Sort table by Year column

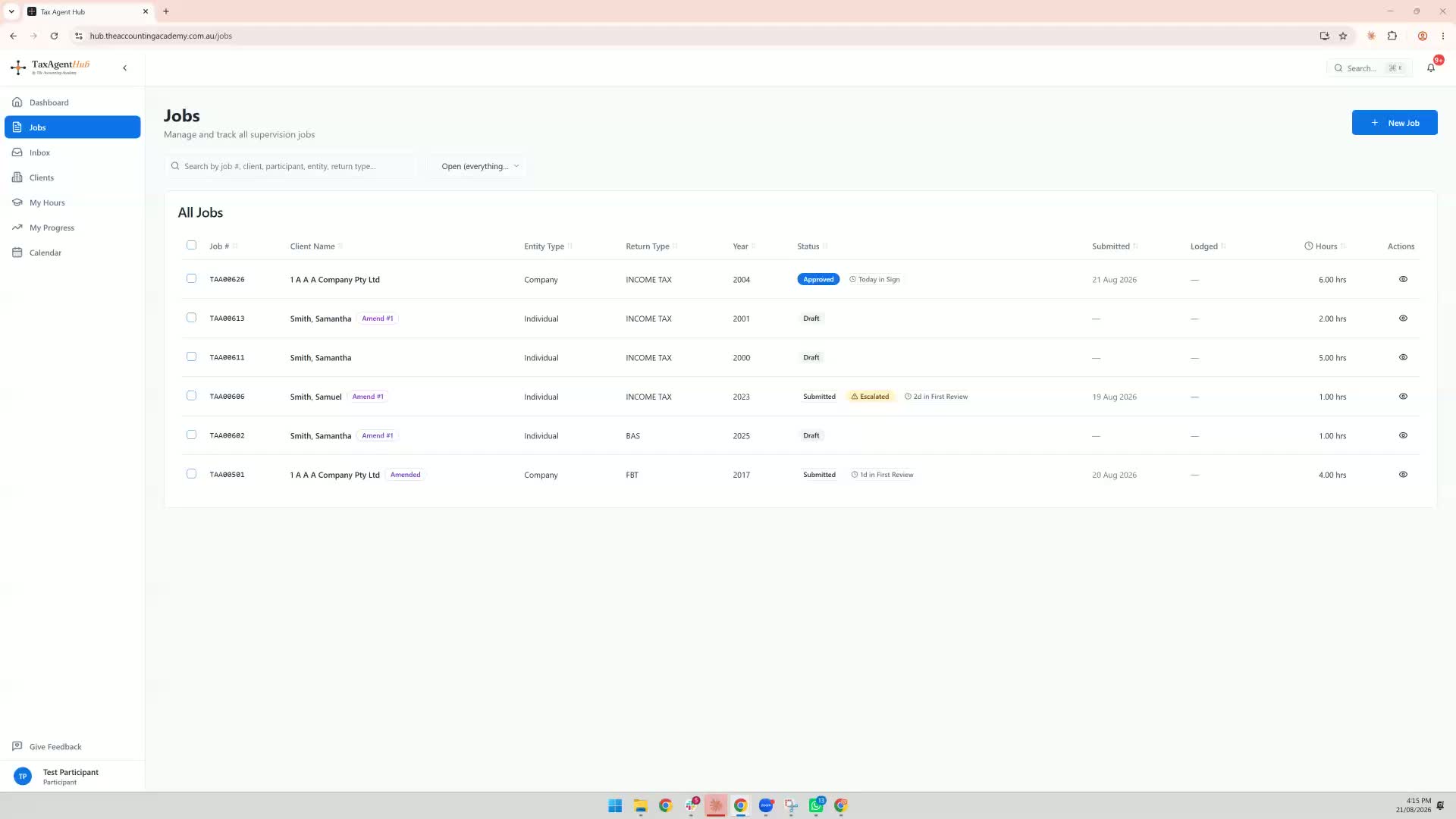pyautogui.click(x=744, y=246)
